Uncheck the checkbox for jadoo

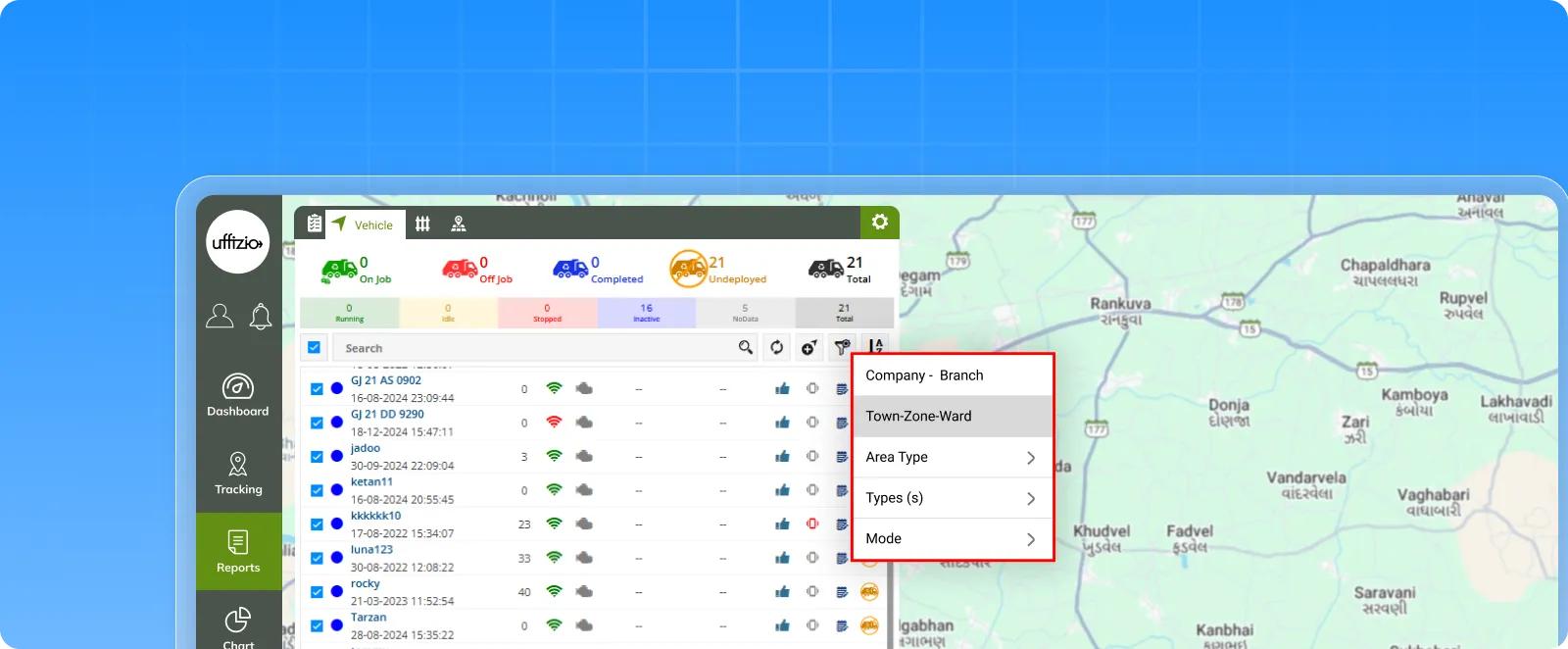point(317,457)
